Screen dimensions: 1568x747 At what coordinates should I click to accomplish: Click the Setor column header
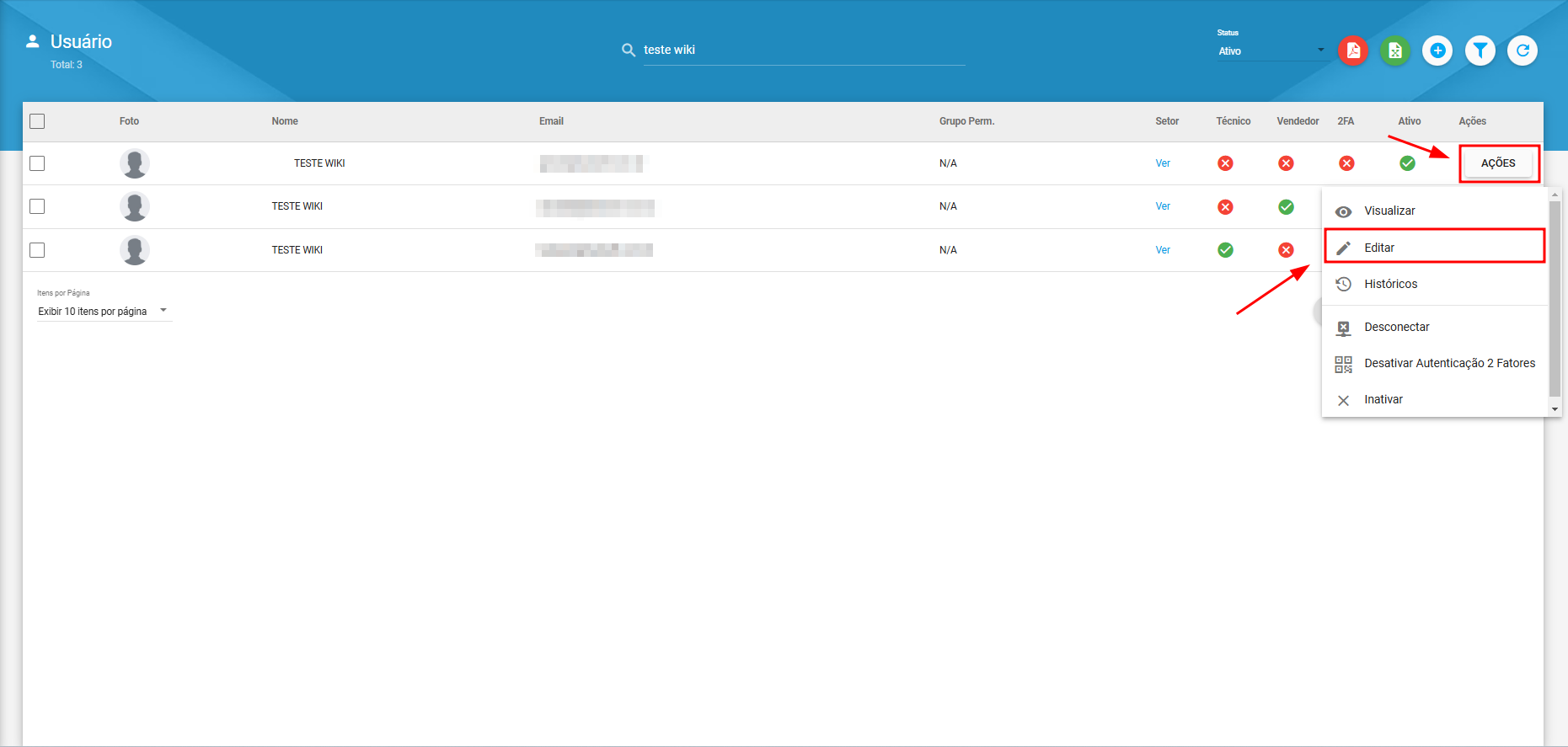click(1167, 121)
